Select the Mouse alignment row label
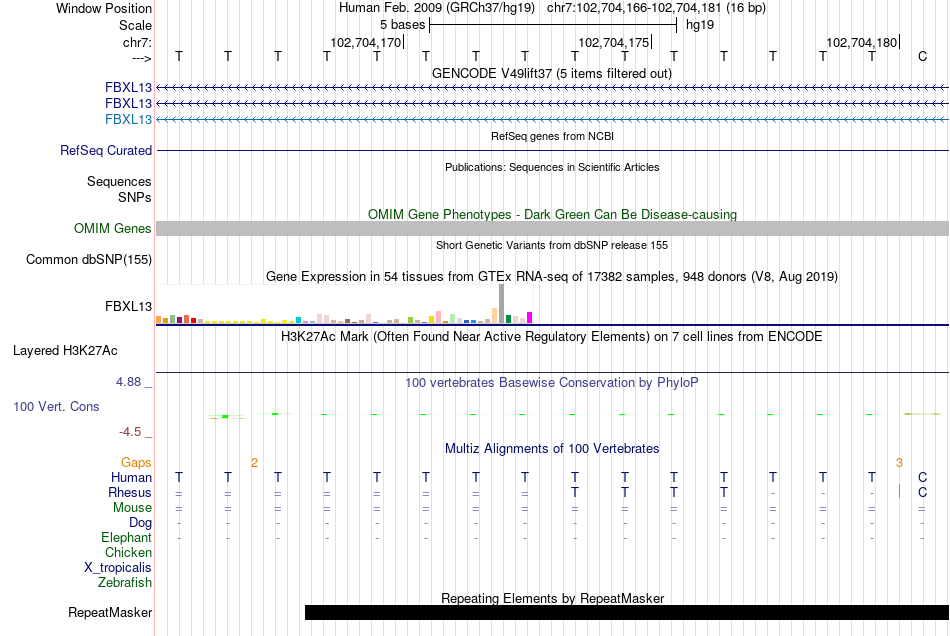Viewport: 950px width, 636px height. (x=132, y=508)
